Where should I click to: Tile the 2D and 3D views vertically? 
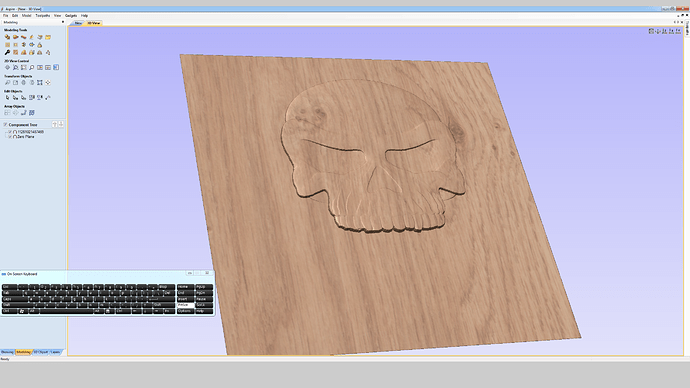tap(48, 67)
